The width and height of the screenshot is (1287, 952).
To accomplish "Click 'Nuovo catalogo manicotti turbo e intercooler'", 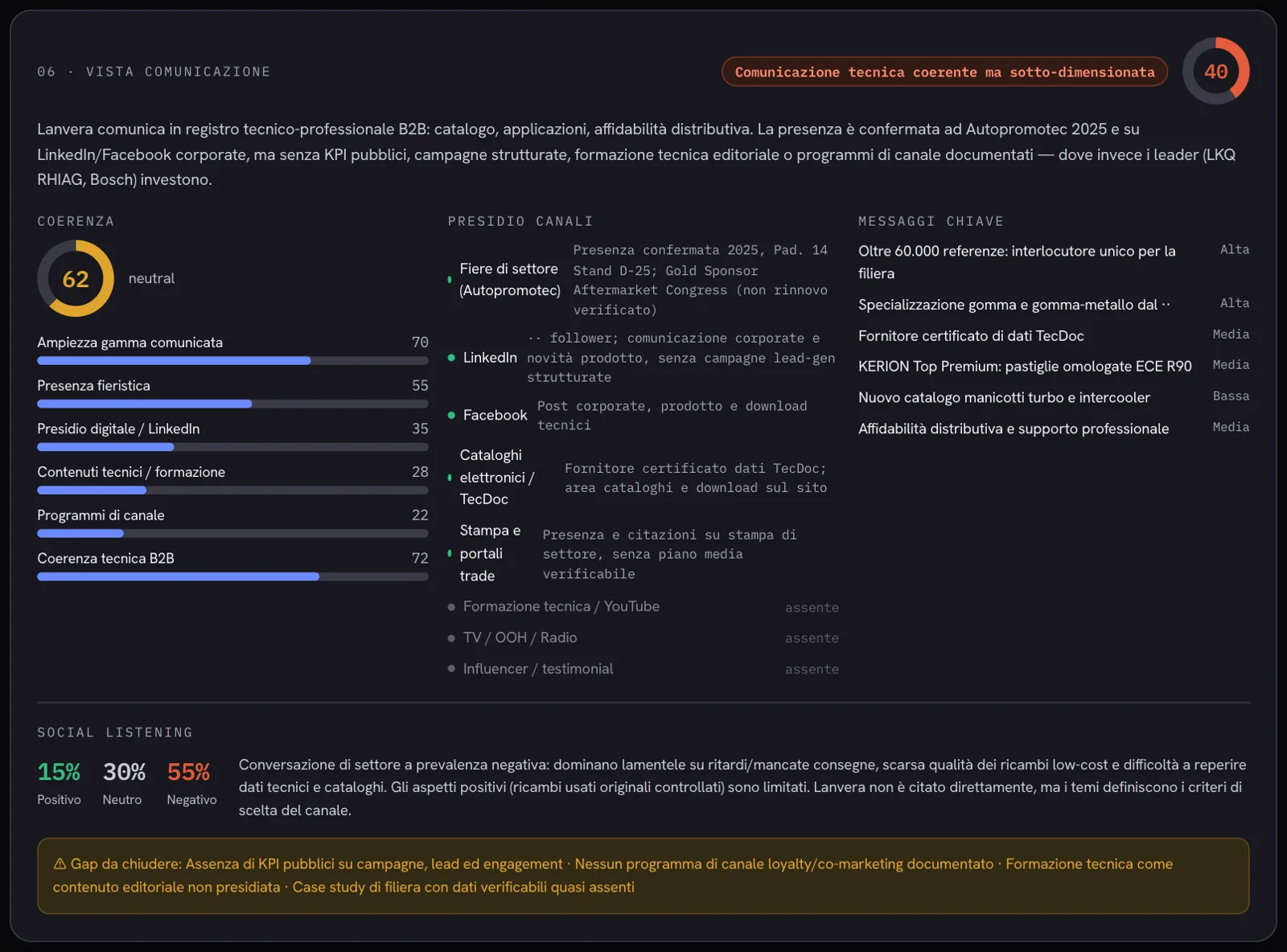I will [x=1004, y=397].
